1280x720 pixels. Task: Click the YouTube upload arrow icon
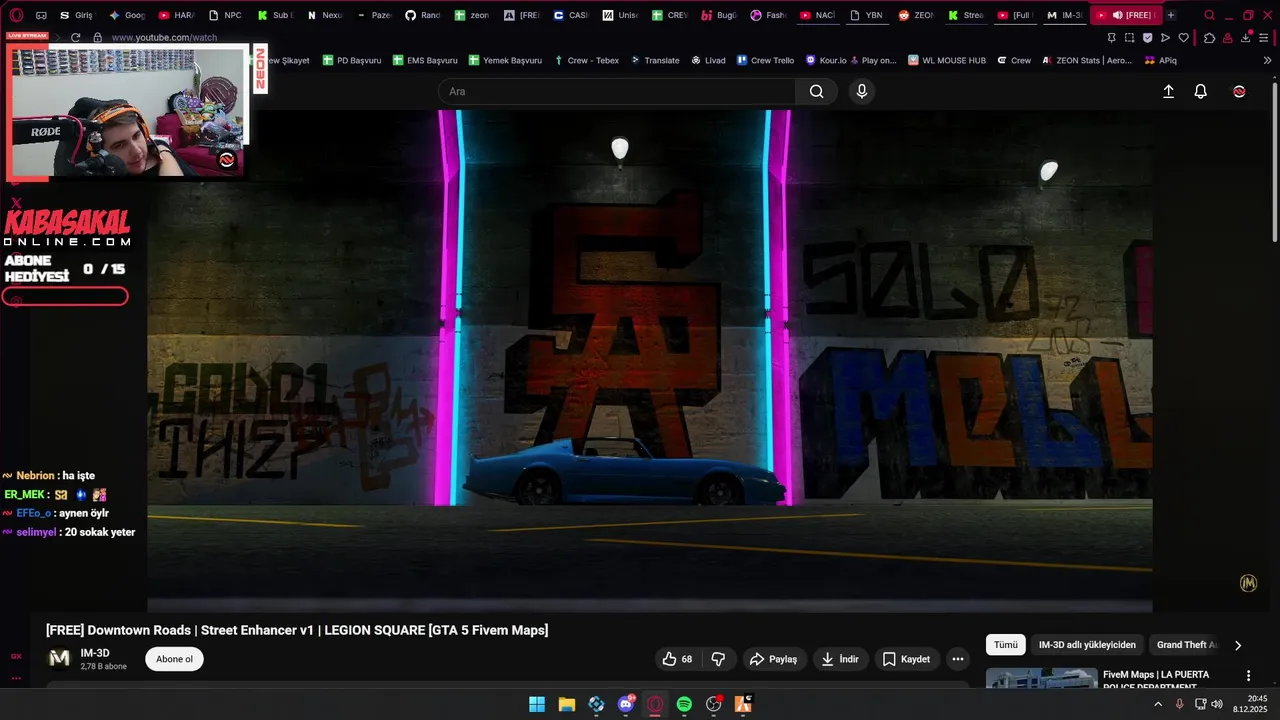point(1168,91)
